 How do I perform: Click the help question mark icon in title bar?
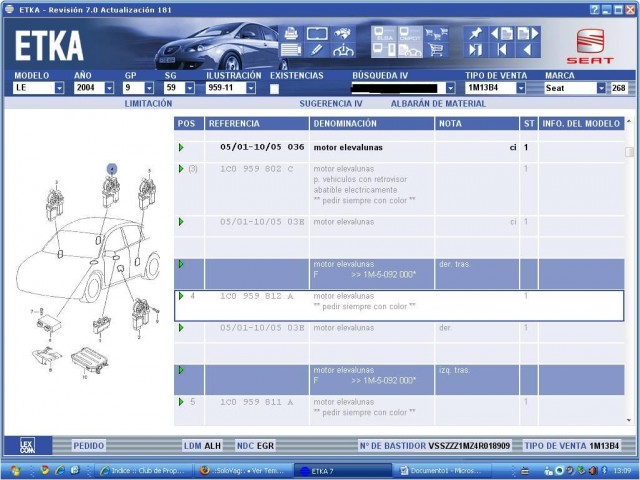tap(594, 9)
